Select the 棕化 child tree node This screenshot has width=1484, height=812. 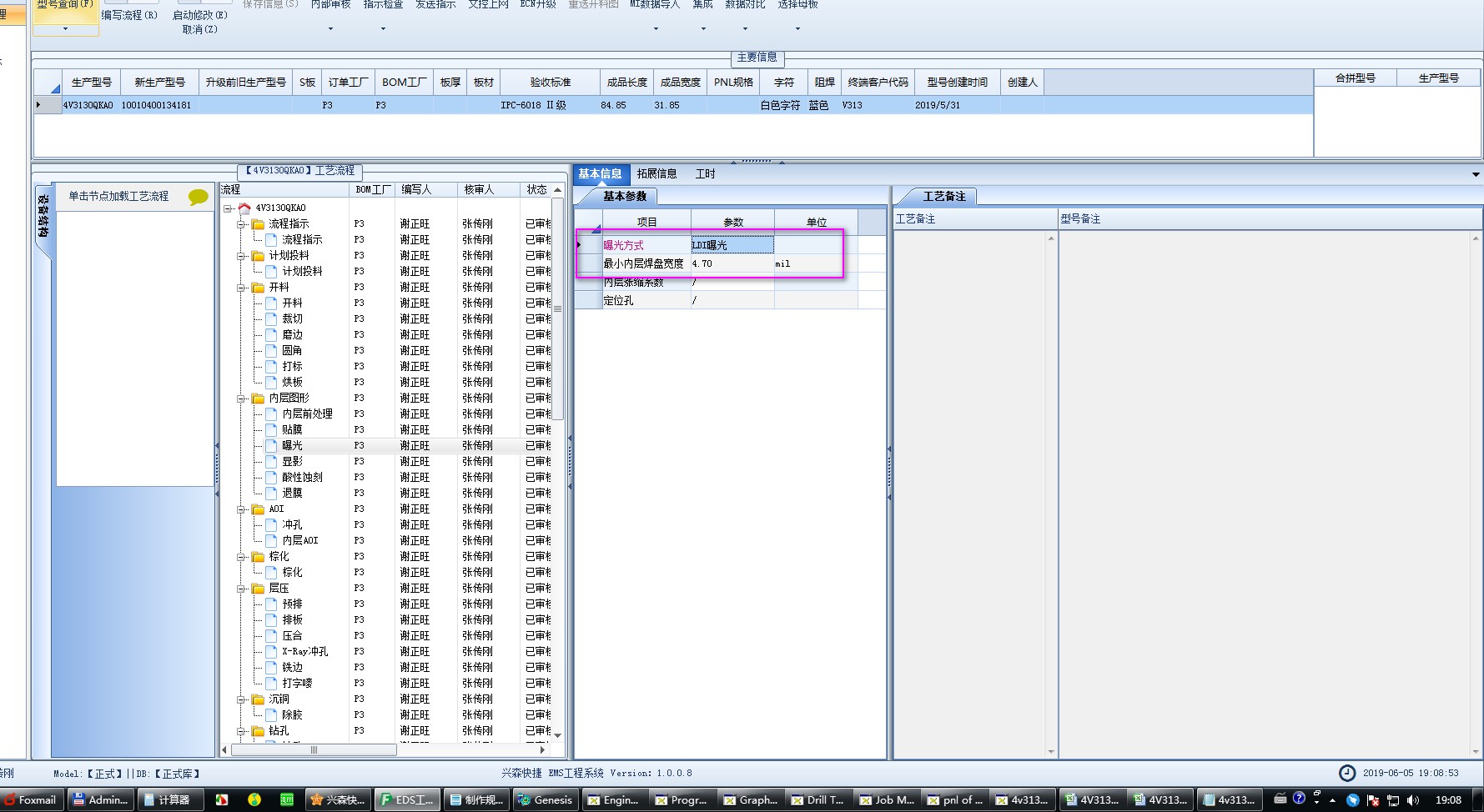(x=292, y=573)
